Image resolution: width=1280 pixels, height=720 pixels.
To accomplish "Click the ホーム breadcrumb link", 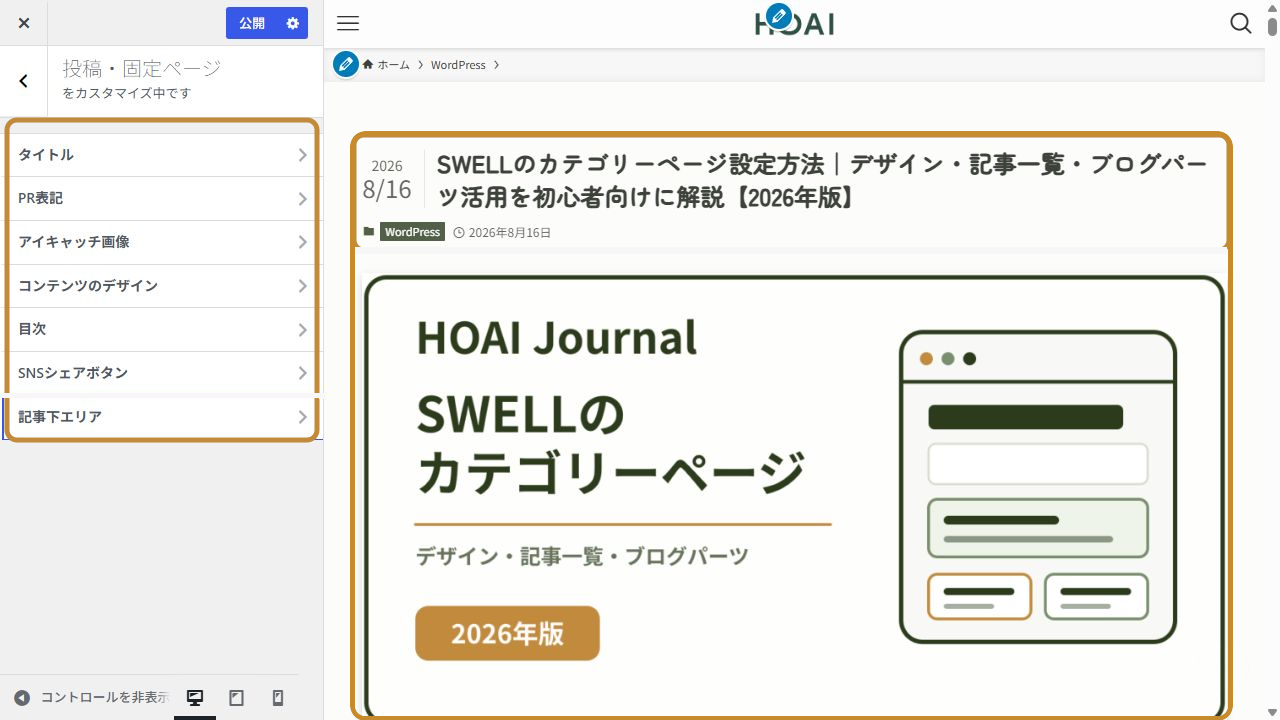I will click(386, 65).
